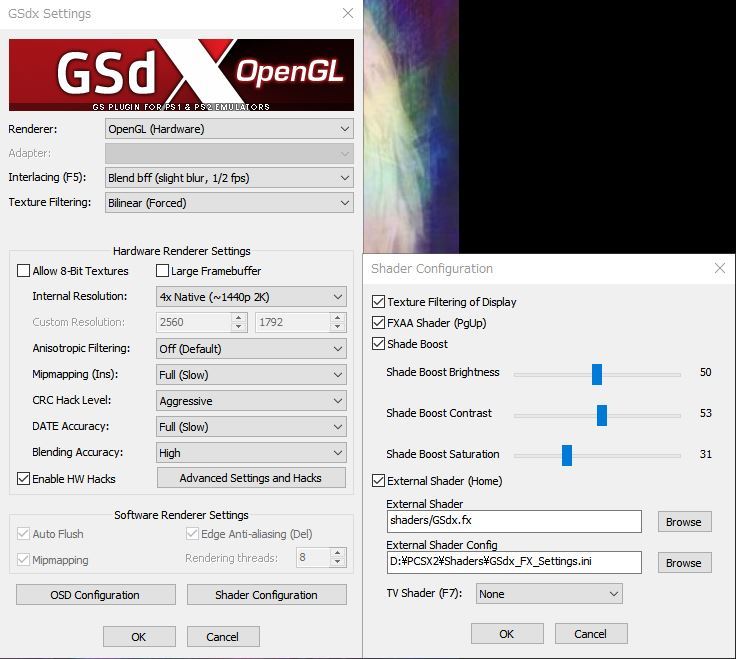Confirm GSdx Settings with OK

pyautogui.click(x=139, y=637)
